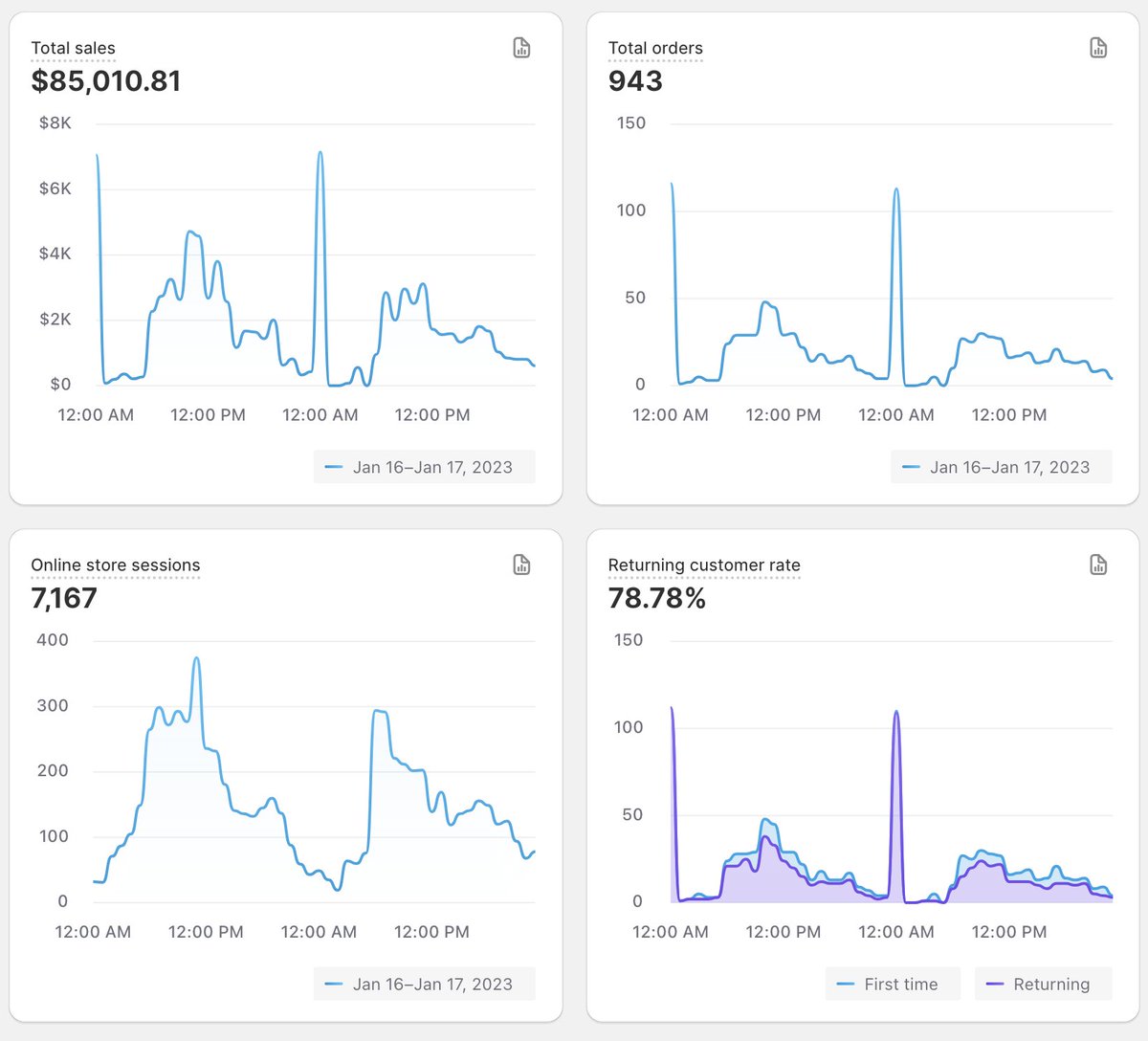Screen dimensions: 1148x1041
Task: Click the $2K axis label in Total sales
Action: tap(55, 319)
